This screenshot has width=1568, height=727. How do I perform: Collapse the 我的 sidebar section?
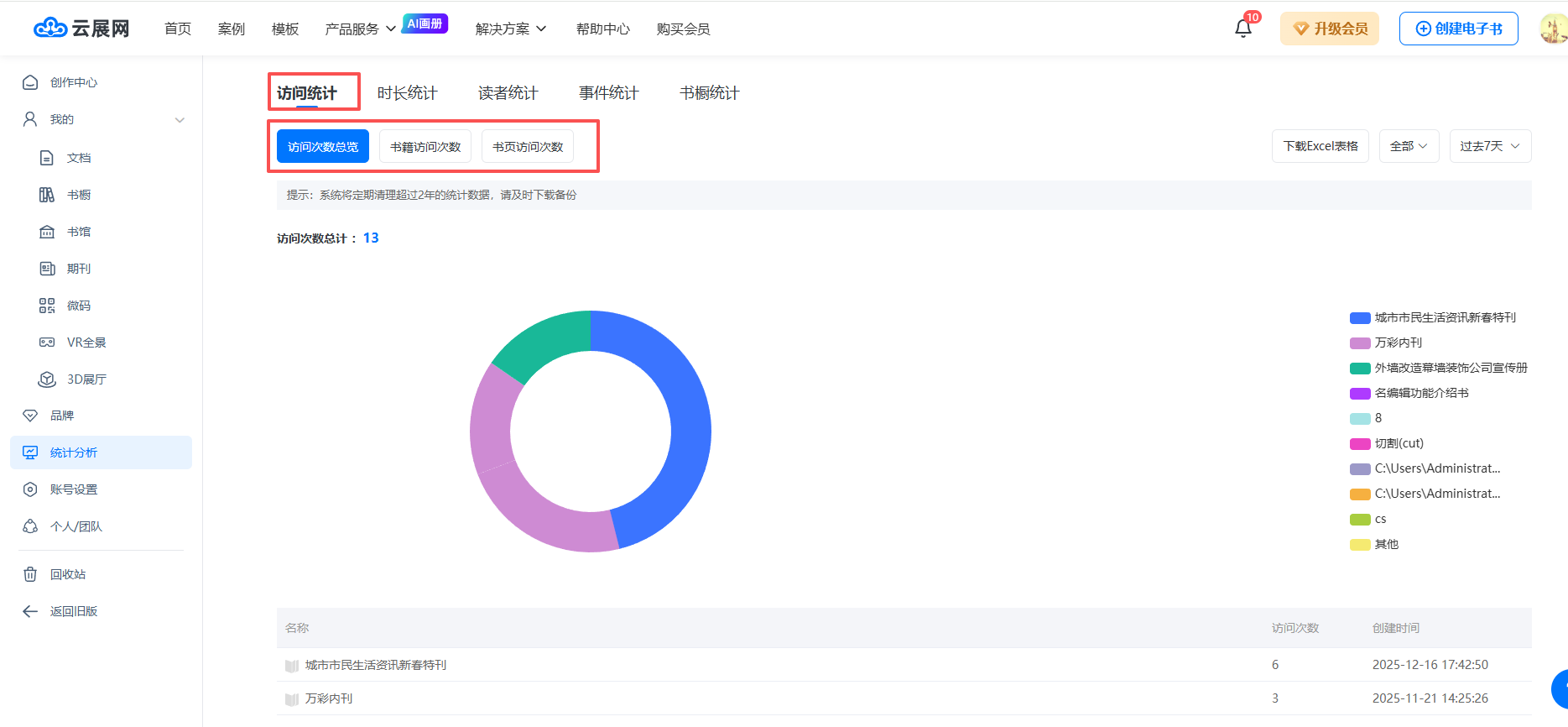pyautogui.click(x=180, y=120)
